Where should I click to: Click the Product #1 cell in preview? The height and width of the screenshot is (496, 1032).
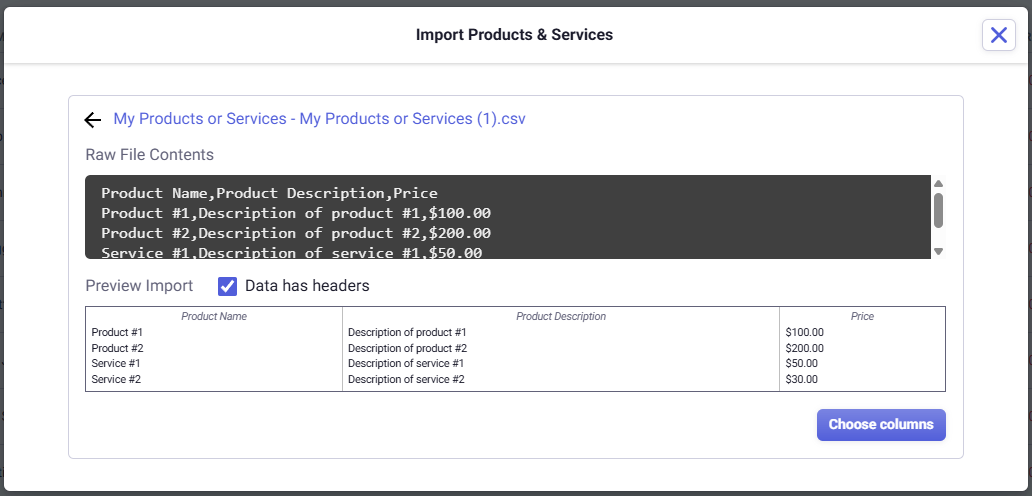(x=117, y=332)
